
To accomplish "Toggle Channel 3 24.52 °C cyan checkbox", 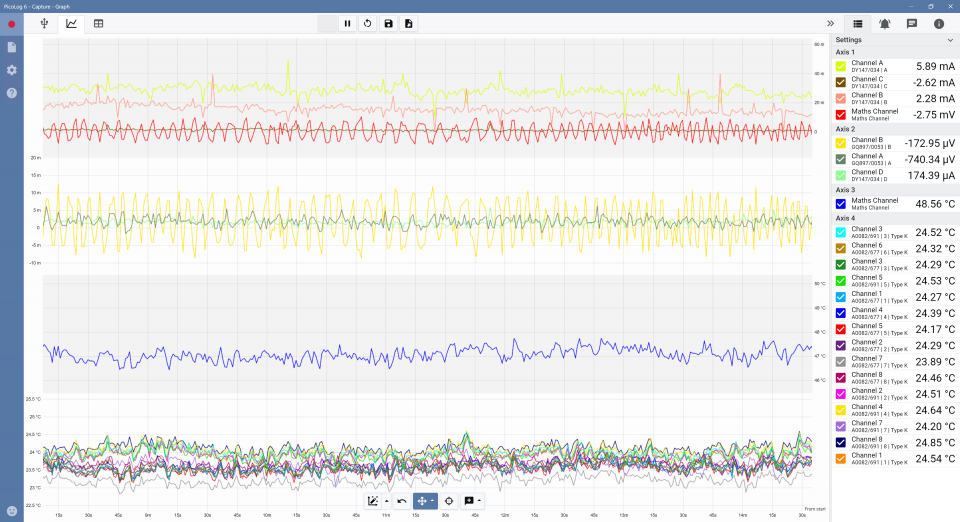I will coord(841,233).
